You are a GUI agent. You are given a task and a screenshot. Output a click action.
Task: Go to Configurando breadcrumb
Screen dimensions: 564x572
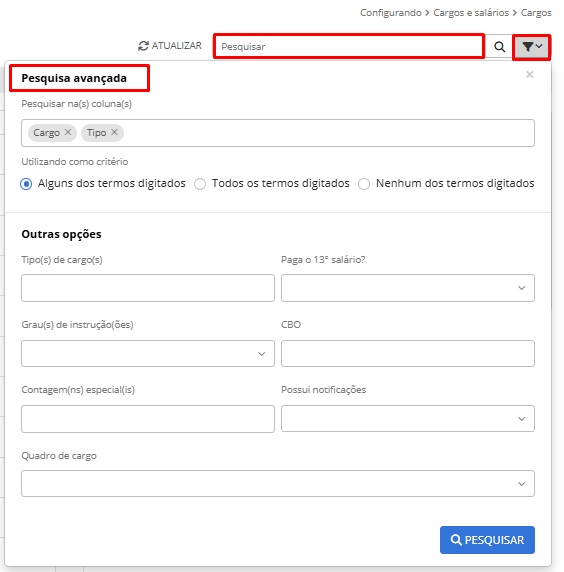click(391, 13)
